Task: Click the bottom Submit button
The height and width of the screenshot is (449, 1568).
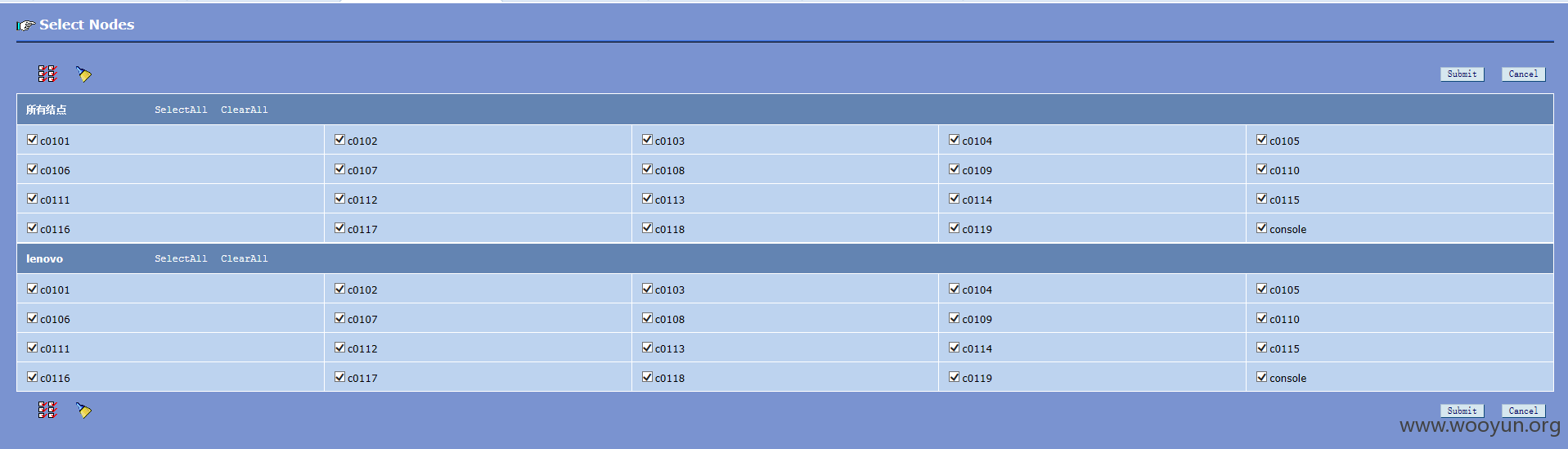Action: click(1462, 411)
